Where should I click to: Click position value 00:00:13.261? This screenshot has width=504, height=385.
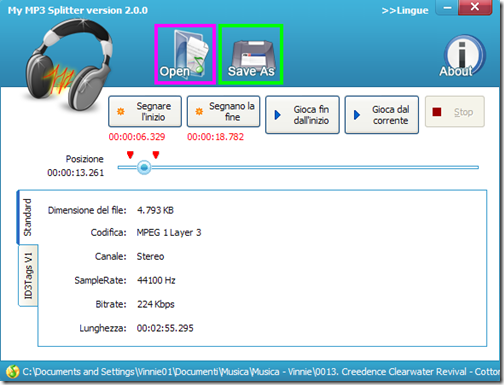(76, 173)
